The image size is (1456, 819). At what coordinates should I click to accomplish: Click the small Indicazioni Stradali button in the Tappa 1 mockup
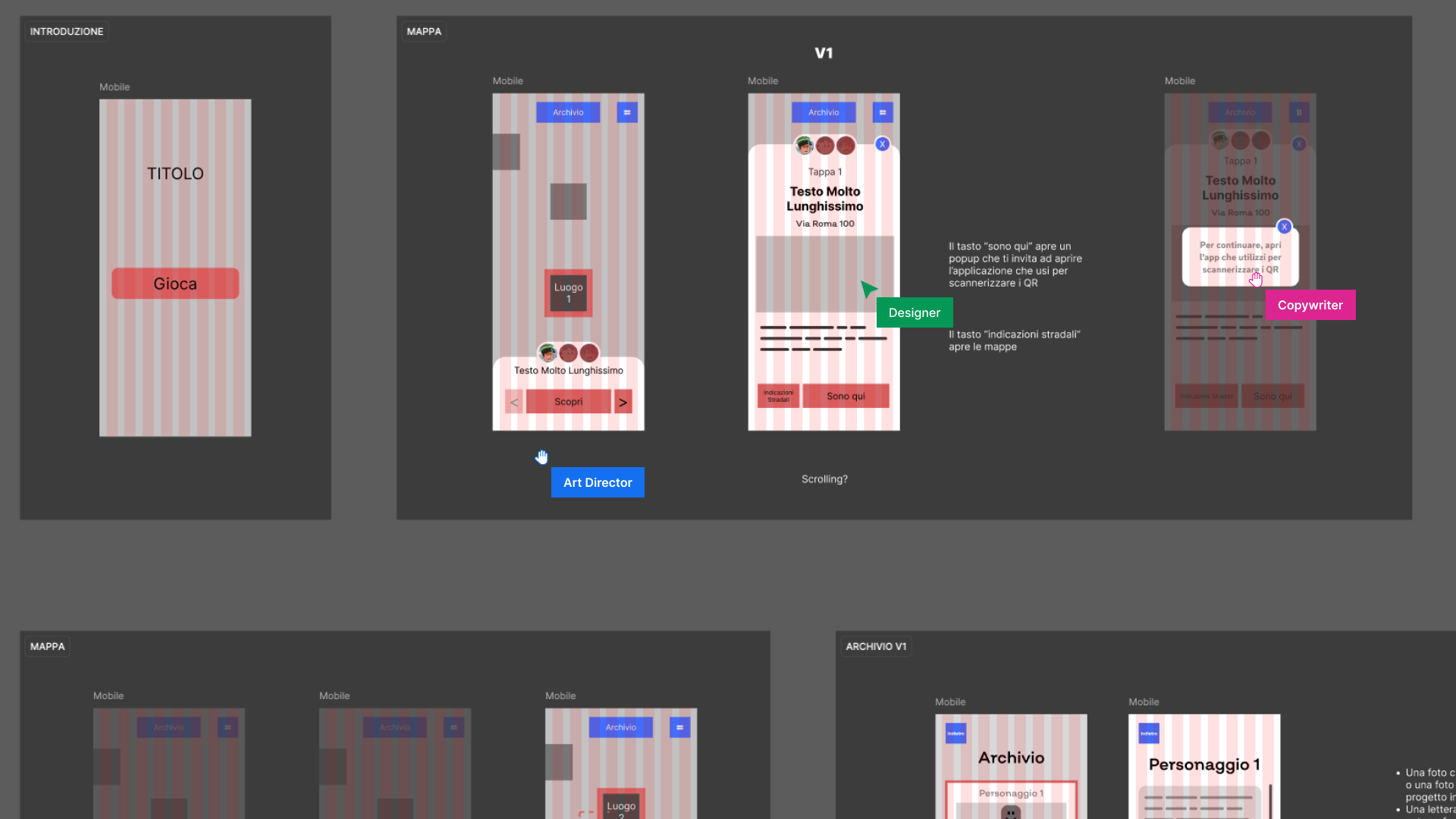click(778, 396)
